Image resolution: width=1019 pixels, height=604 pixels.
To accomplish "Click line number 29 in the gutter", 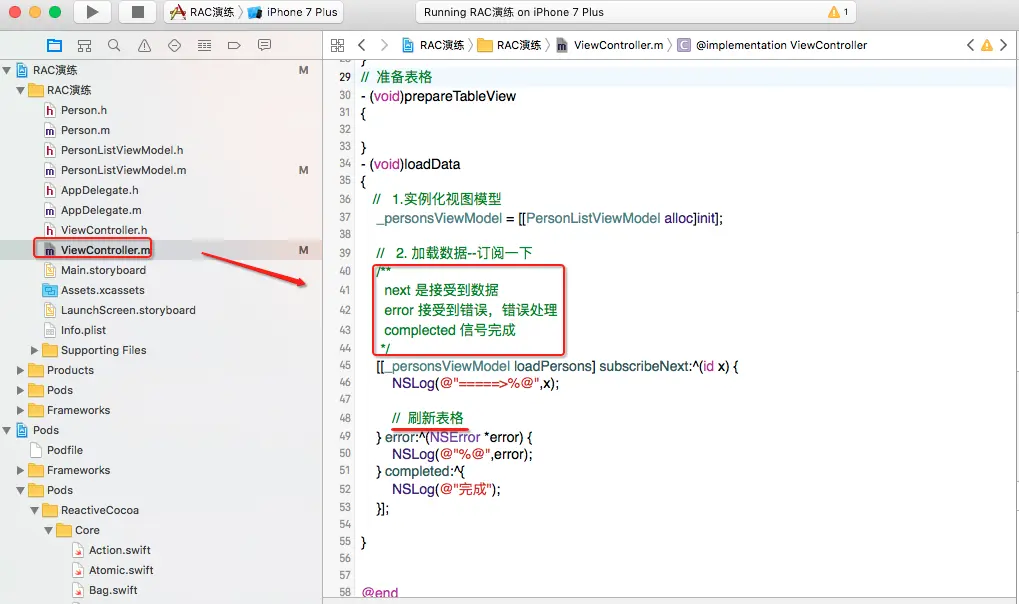I will (344, 77).
